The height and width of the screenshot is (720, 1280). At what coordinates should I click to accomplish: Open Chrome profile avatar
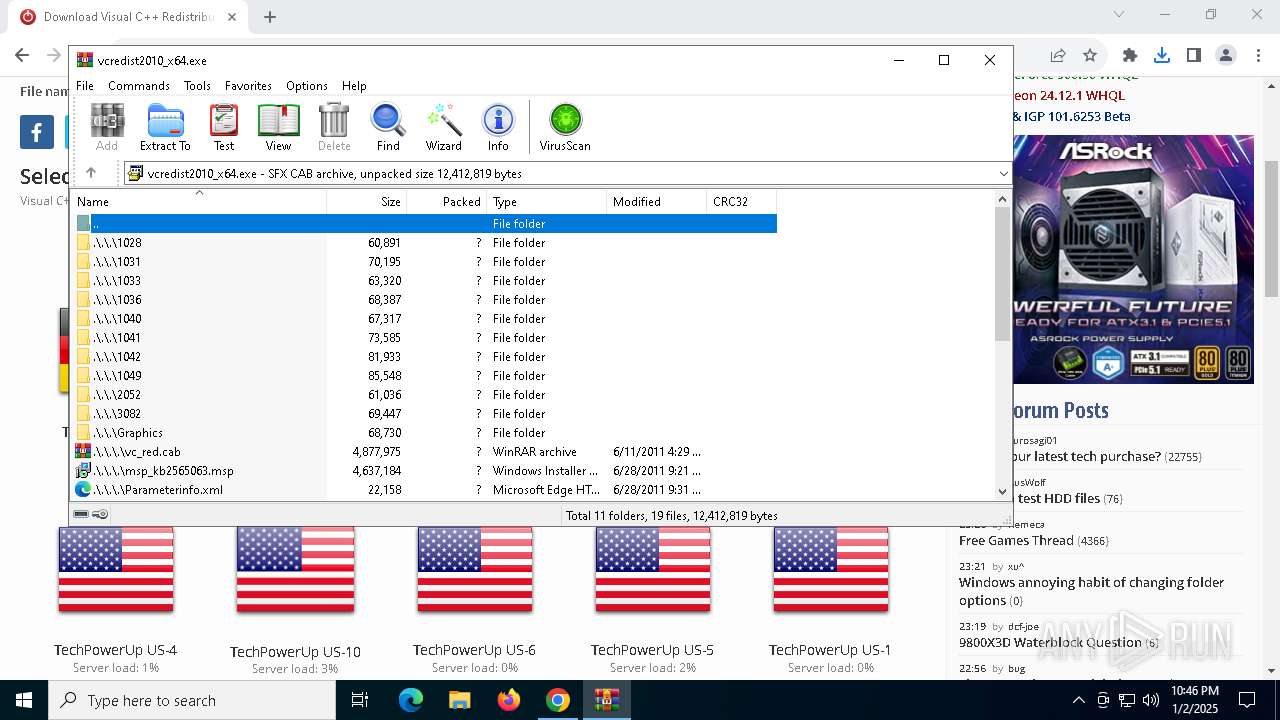[1226, 55]
